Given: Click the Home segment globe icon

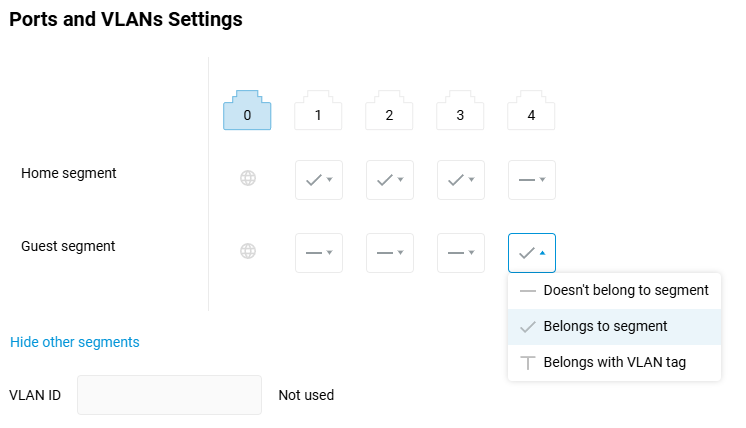Looking at the screenshot, I should pos(248,179).
